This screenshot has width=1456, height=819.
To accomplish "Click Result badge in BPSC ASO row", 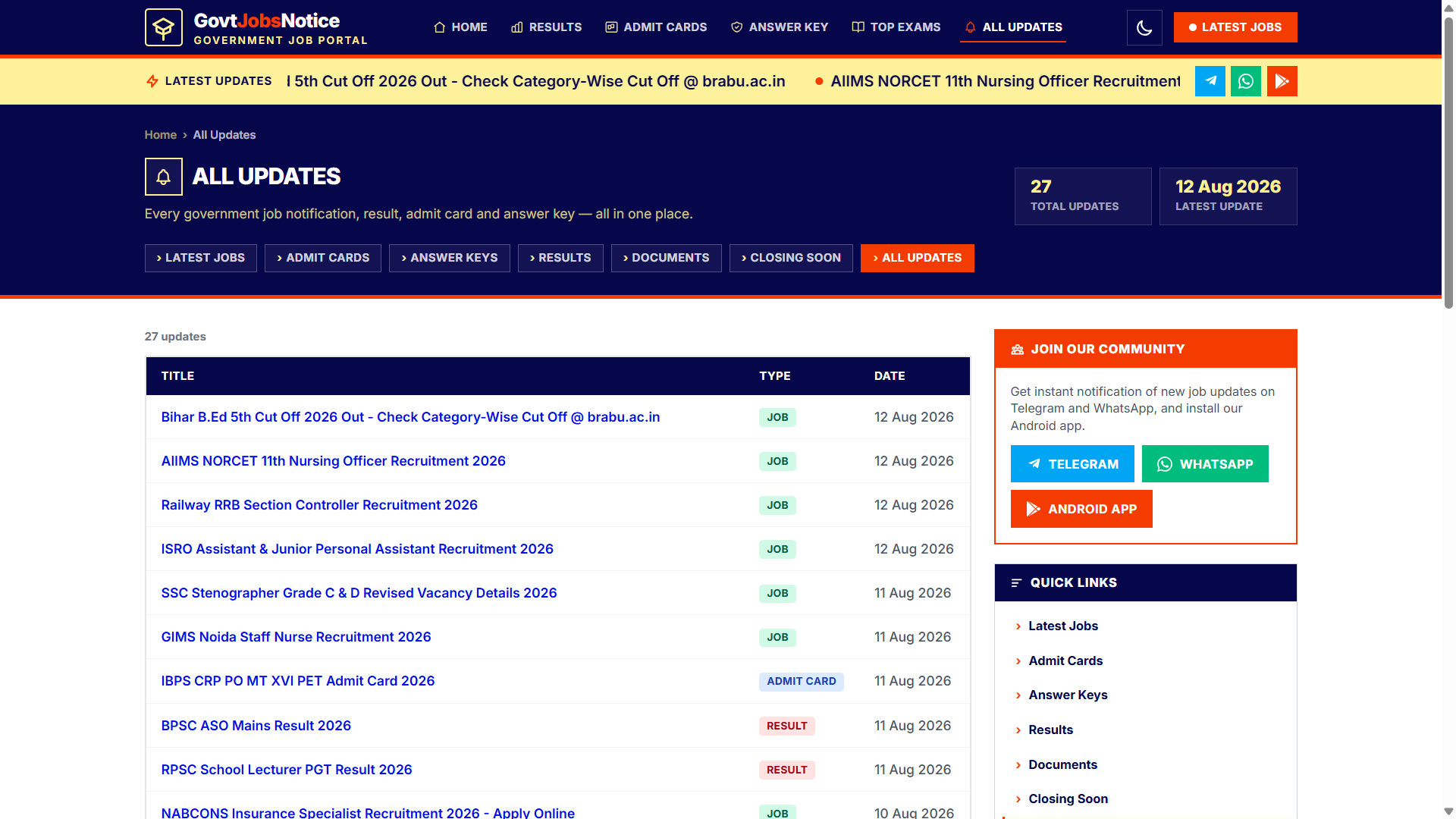I will coord(787,726).
